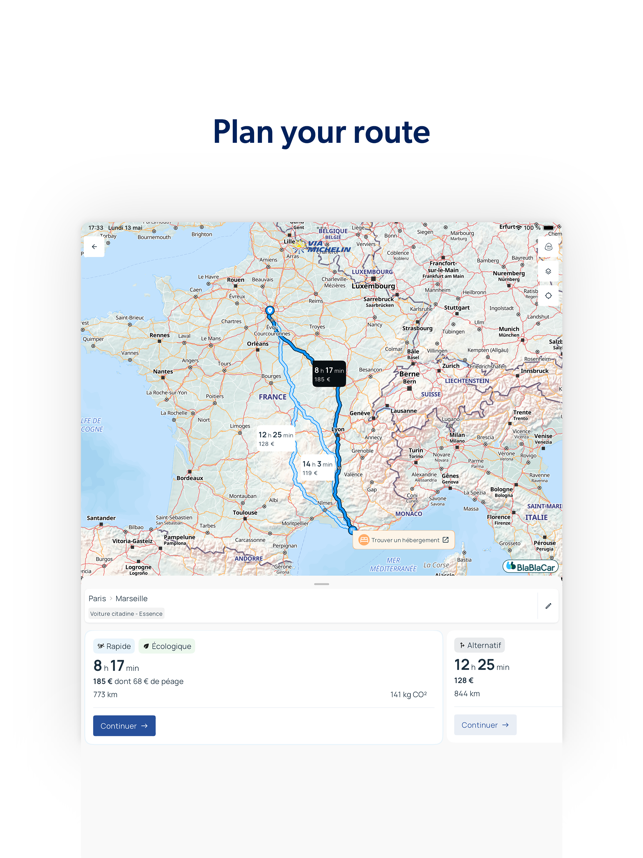This screenshot has height=858, width=643.
Task: Open the map layers icon
Action: click(548, 271)
